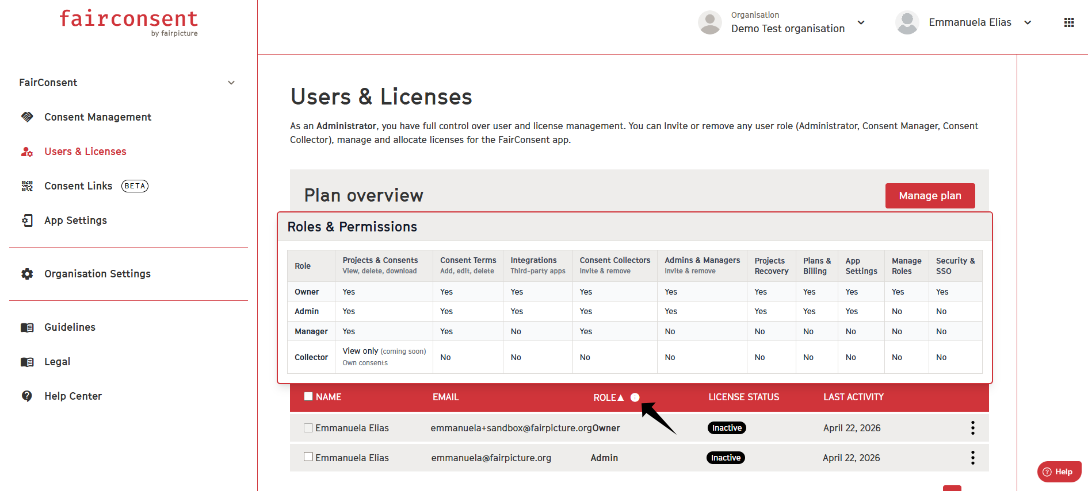
Task: Click the Users & Licenses person-gear icon
Action: tap(27, 152)
